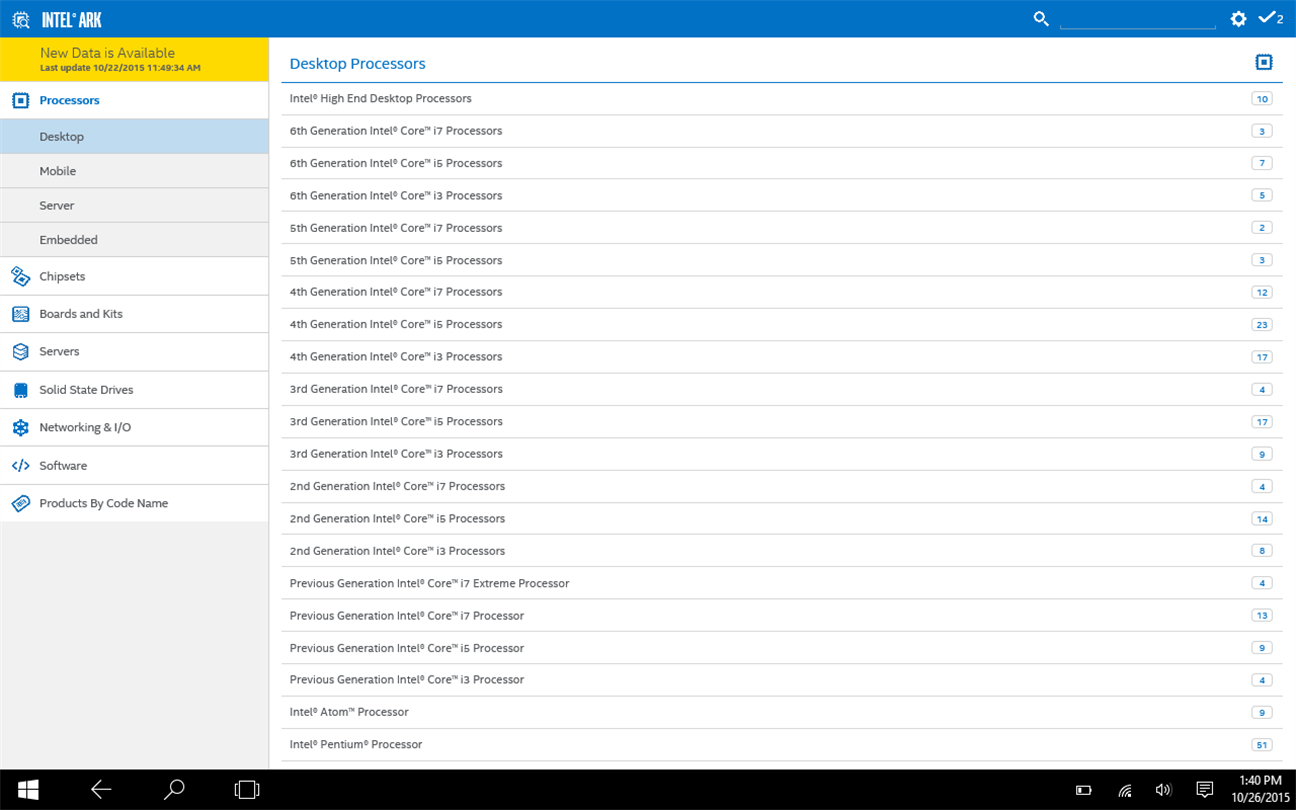Open the Servers category
This screenshot has width=1296, height=810.
(x=134, y=352)
